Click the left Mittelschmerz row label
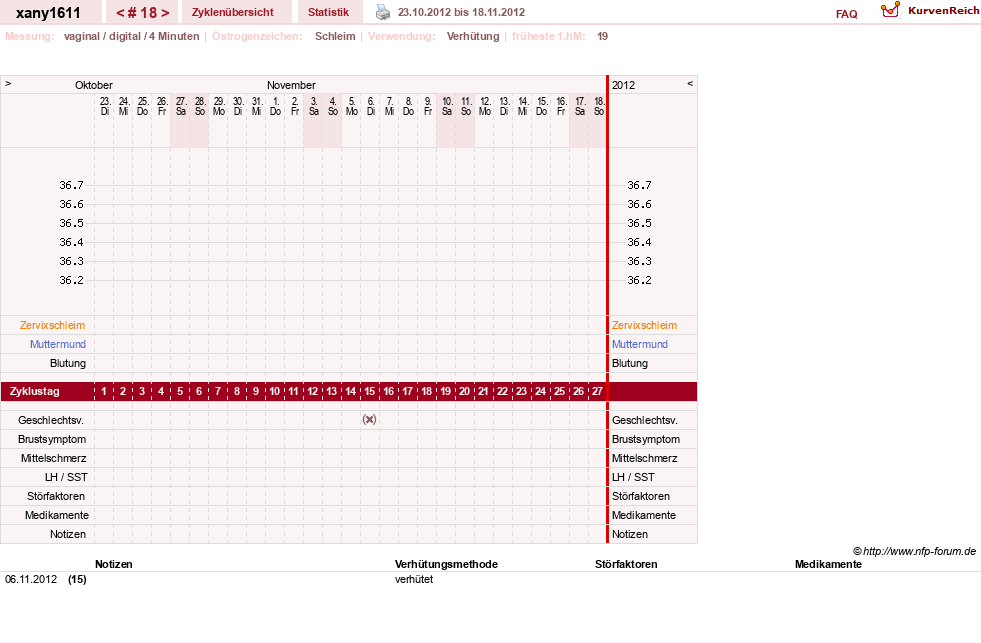The width and height of the screenshot is (981, 643). (x=54, y=458)
